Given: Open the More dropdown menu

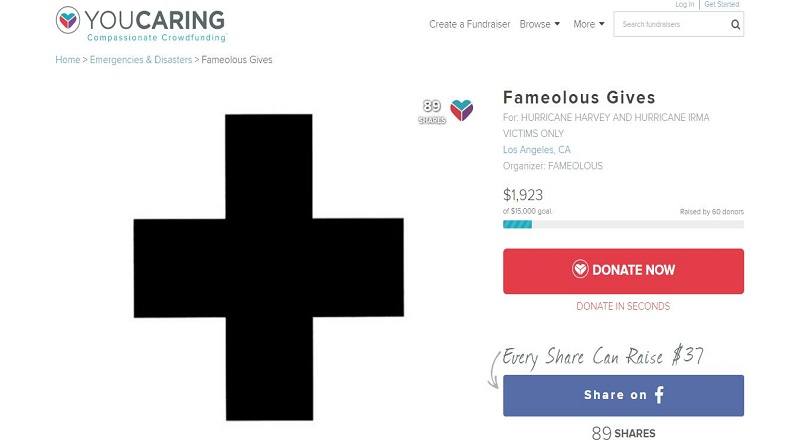Looking at the screenshot, I should point(589,24).
